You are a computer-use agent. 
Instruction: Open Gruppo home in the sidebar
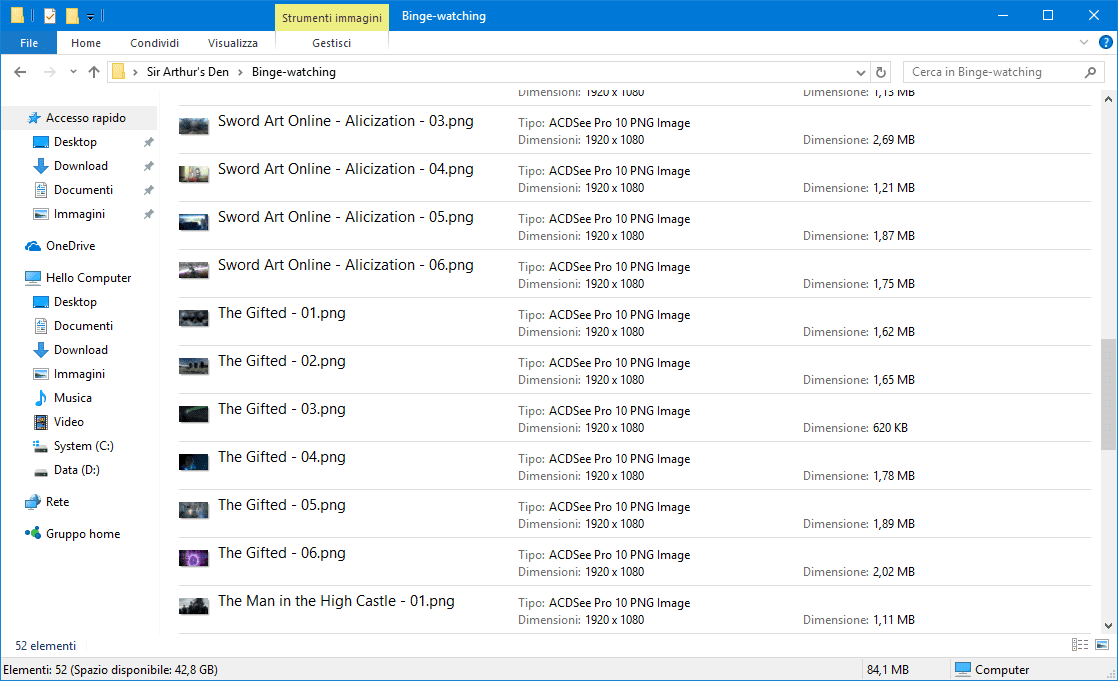click(82, 534)
